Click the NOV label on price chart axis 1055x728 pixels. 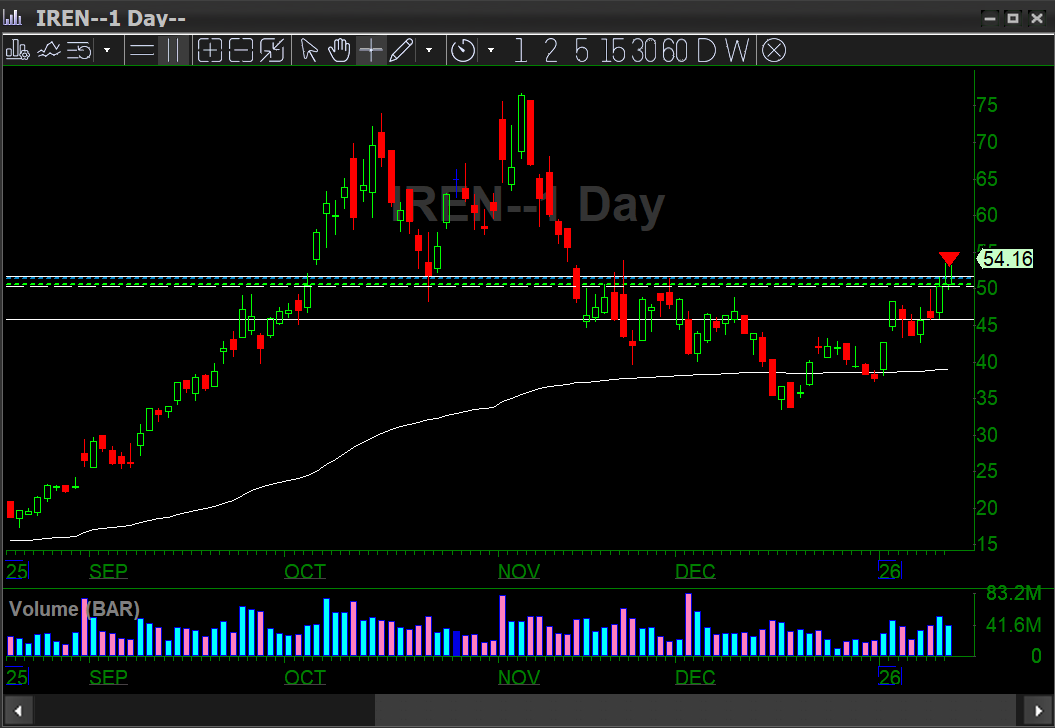point(519,571)
